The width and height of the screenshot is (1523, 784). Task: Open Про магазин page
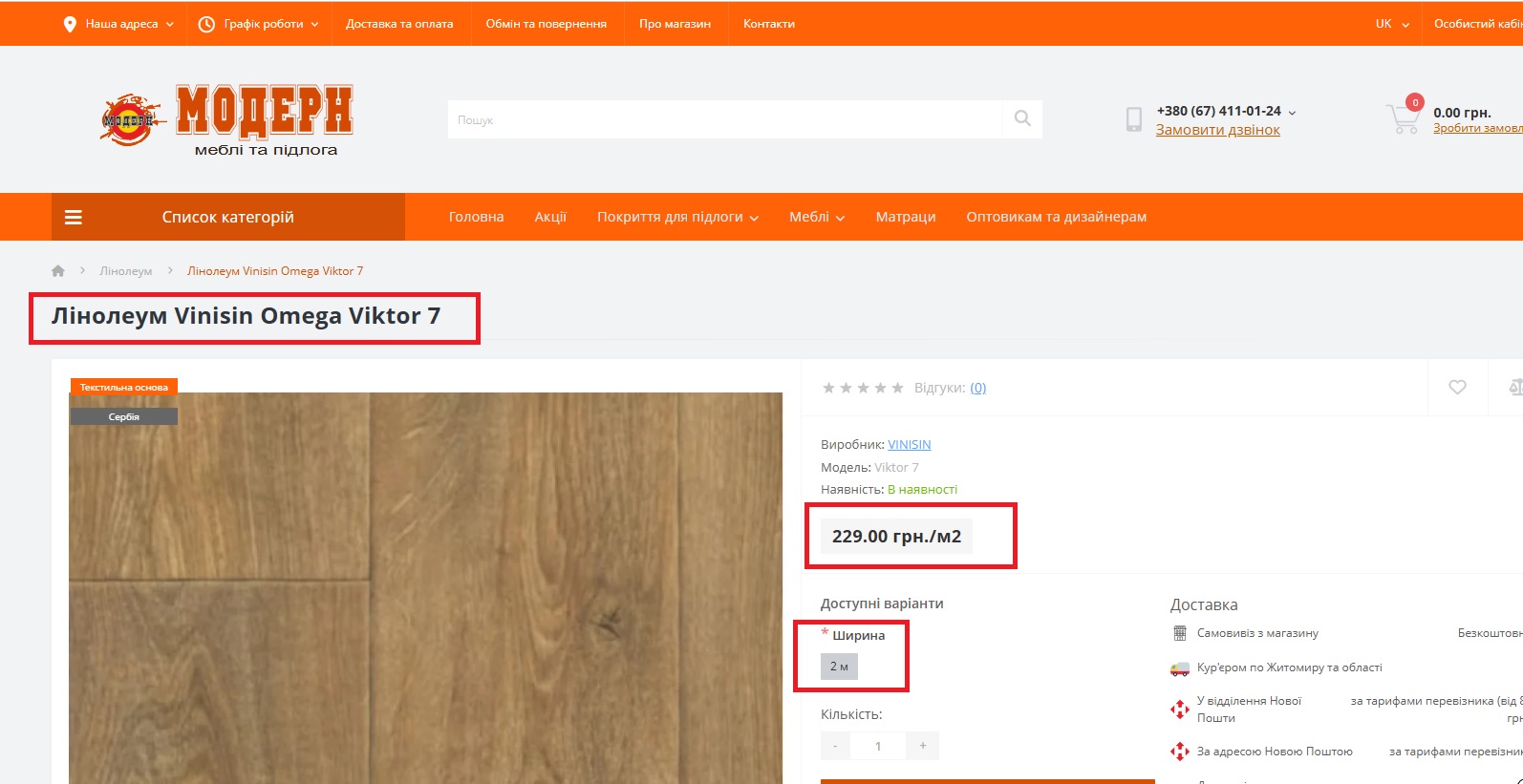tap(676, 24)
